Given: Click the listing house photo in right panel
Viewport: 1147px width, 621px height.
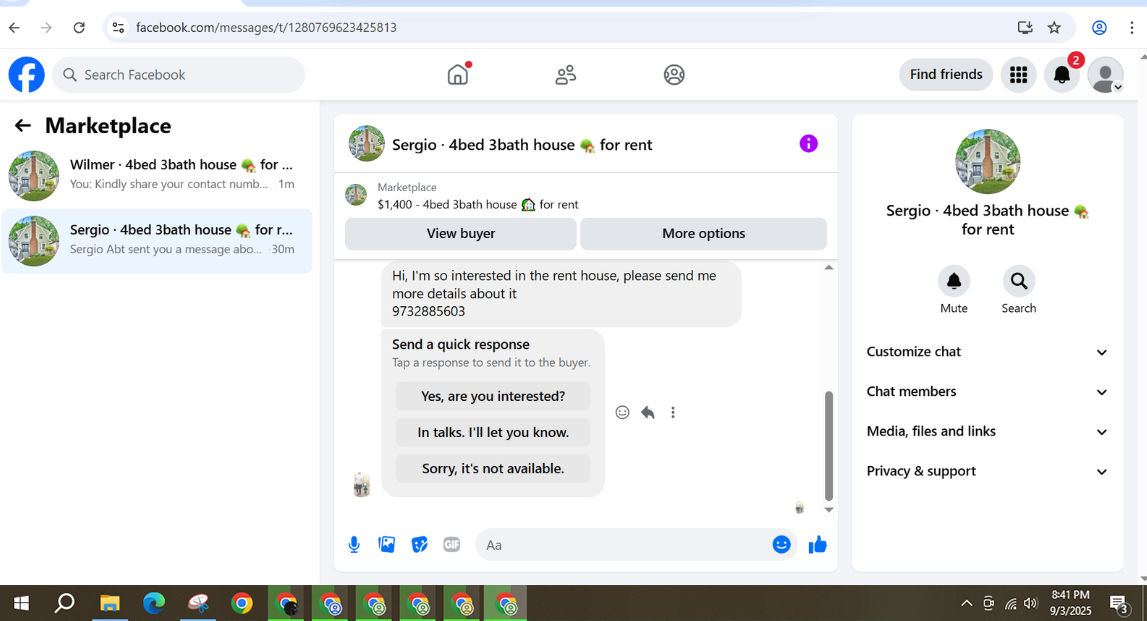Looking at the screenshot, I should [988, 162].
